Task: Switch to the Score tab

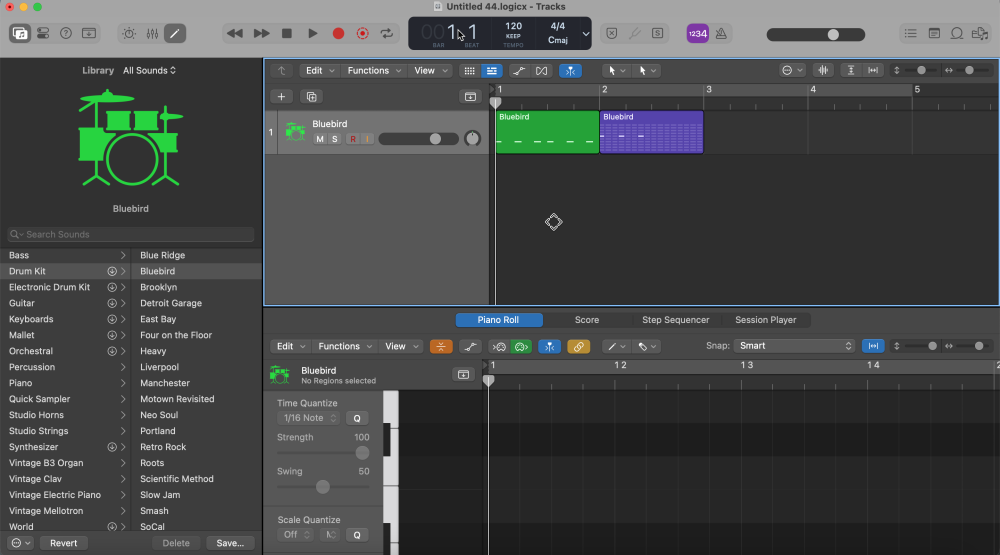Action: click(x=587, y=320)
